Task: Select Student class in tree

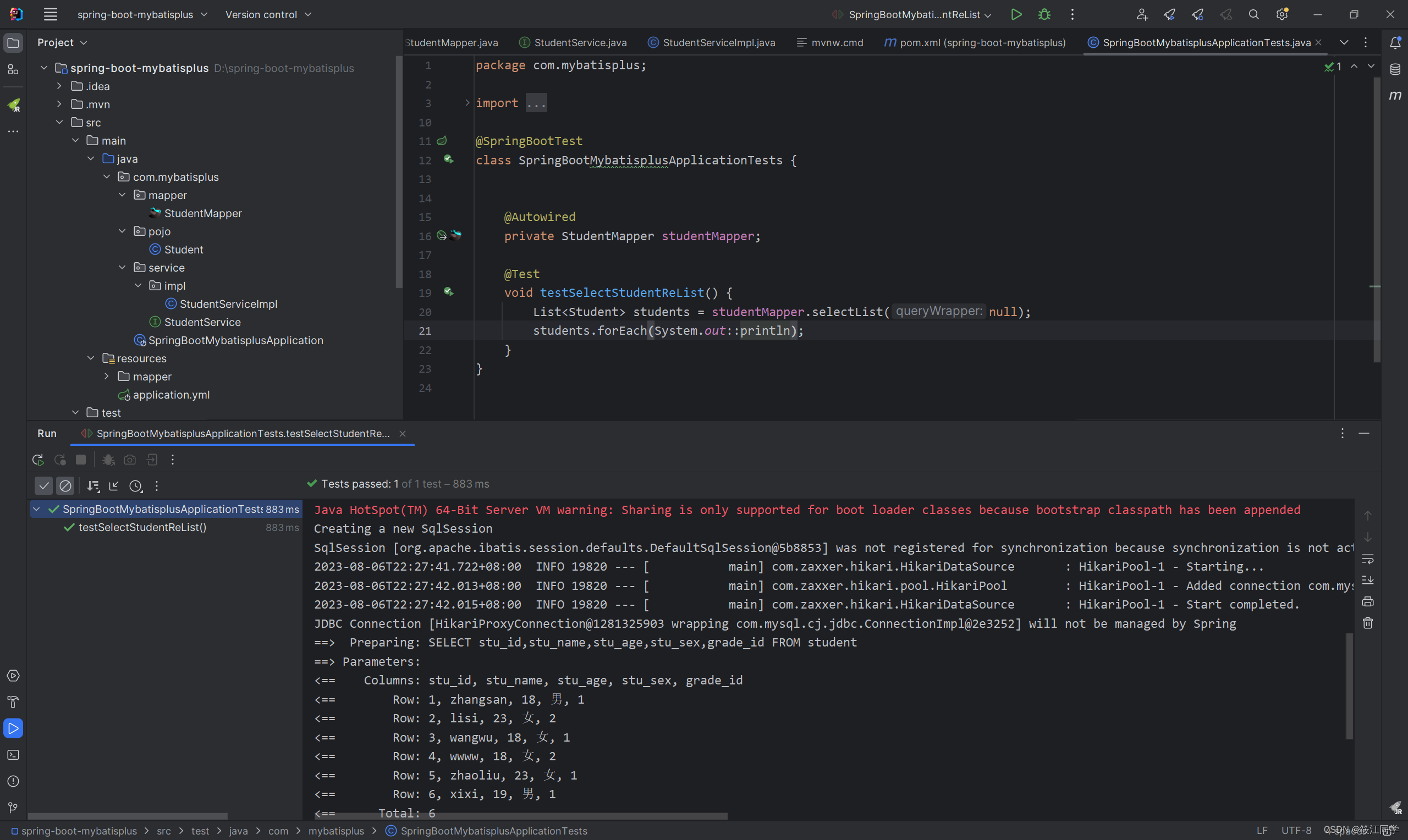Action: tap(184, 249)
